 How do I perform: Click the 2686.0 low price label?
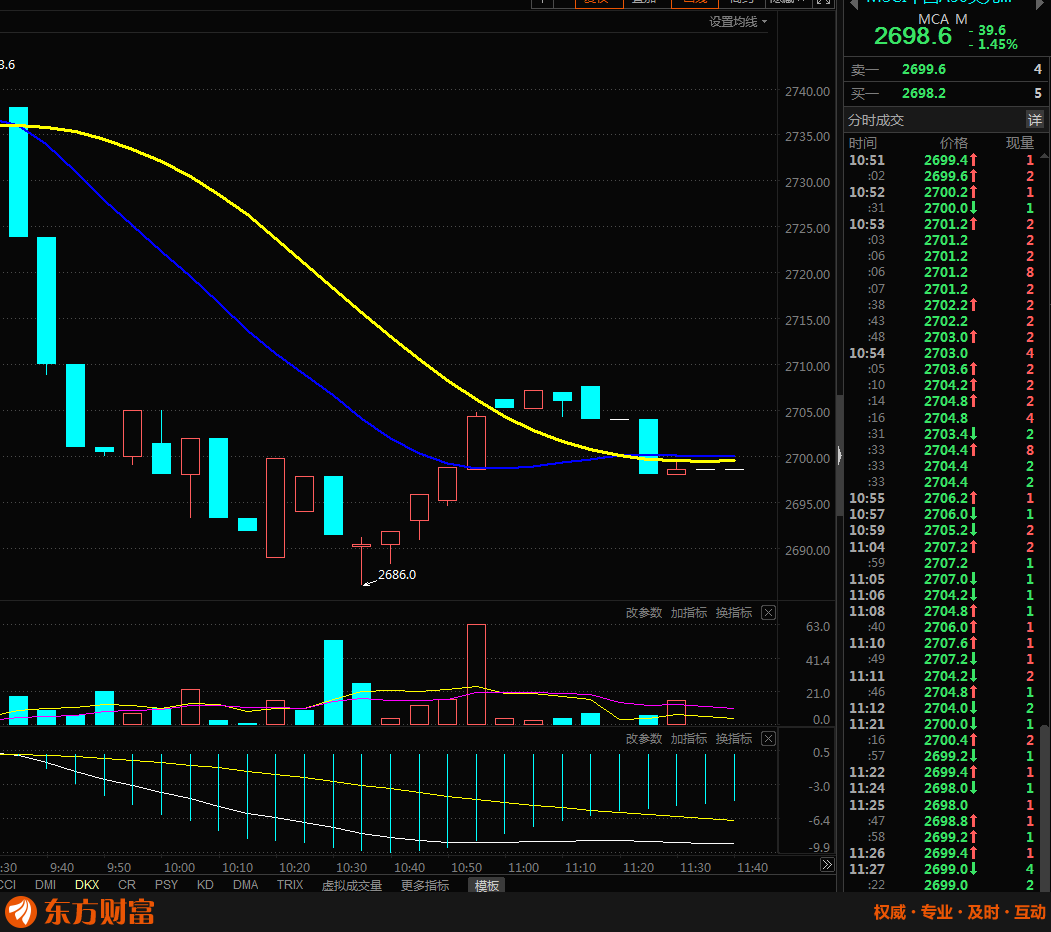pyautogui.click(x=397, y=575)
